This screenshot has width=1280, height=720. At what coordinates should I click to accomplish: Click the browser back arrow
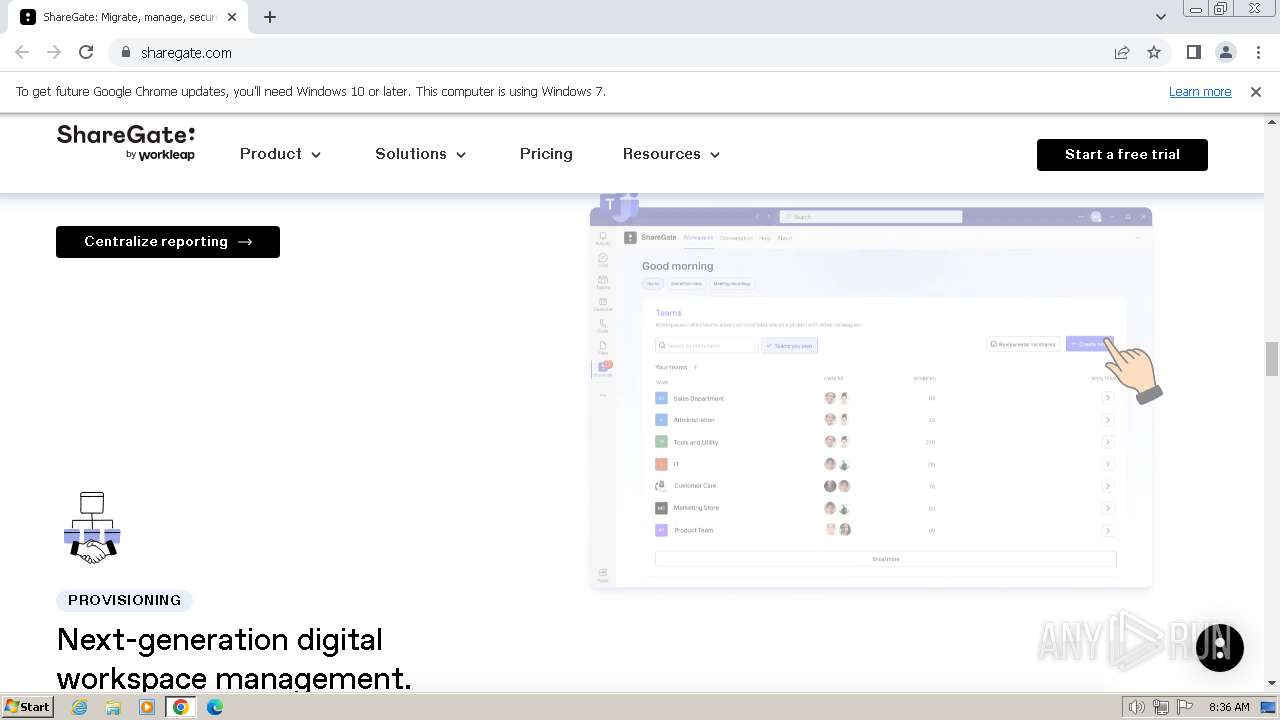click(x=22, y=52)
